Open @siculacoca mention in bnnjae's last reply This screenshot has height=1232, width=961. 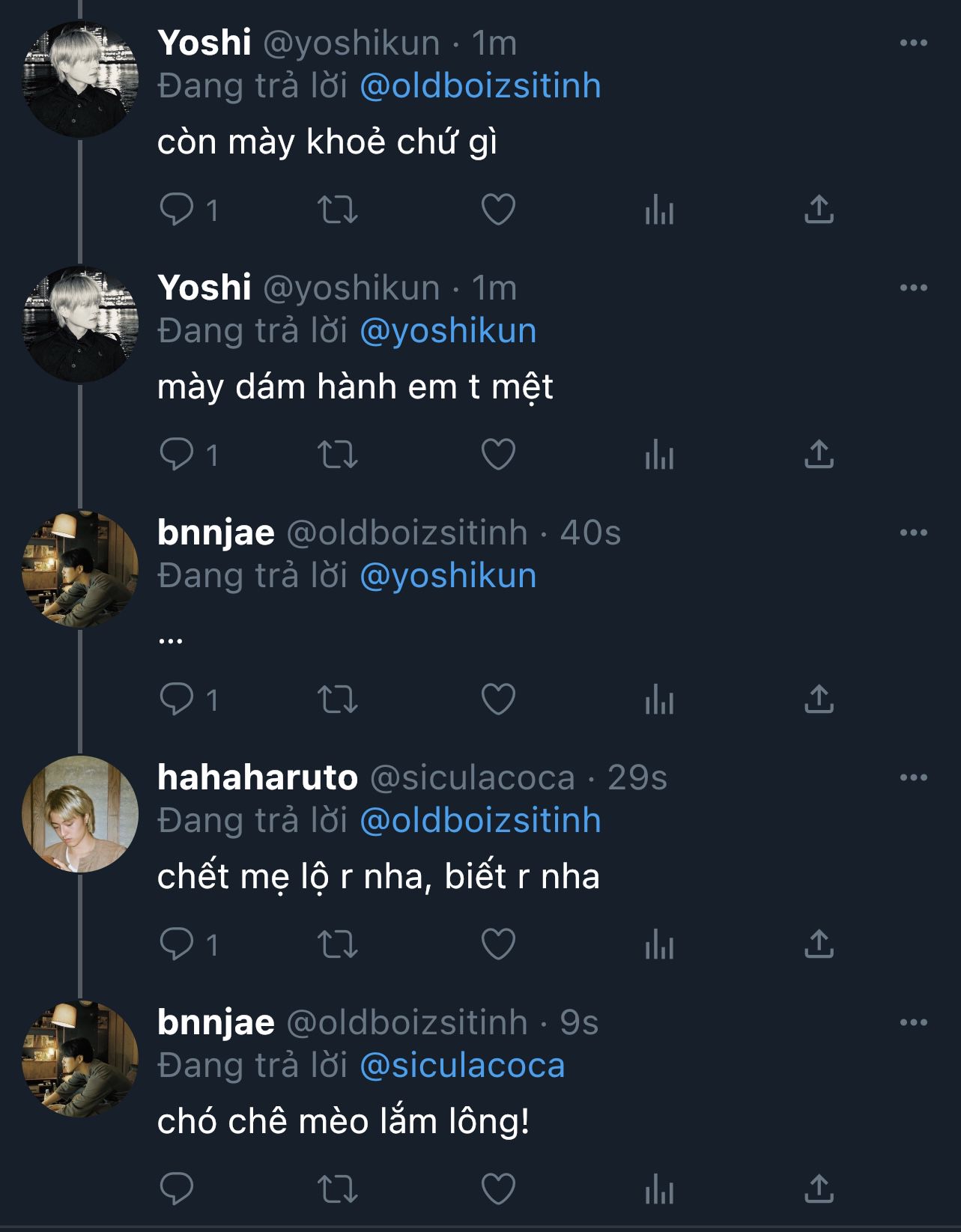pyautogui.click(x=462, y=1066)
